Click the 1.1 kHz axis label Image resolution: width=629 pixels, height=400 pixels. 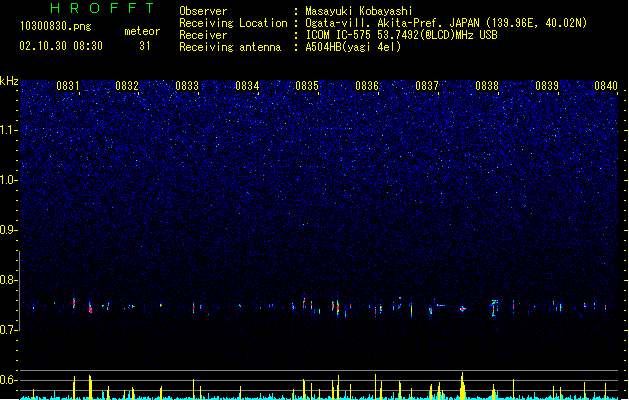8,130
